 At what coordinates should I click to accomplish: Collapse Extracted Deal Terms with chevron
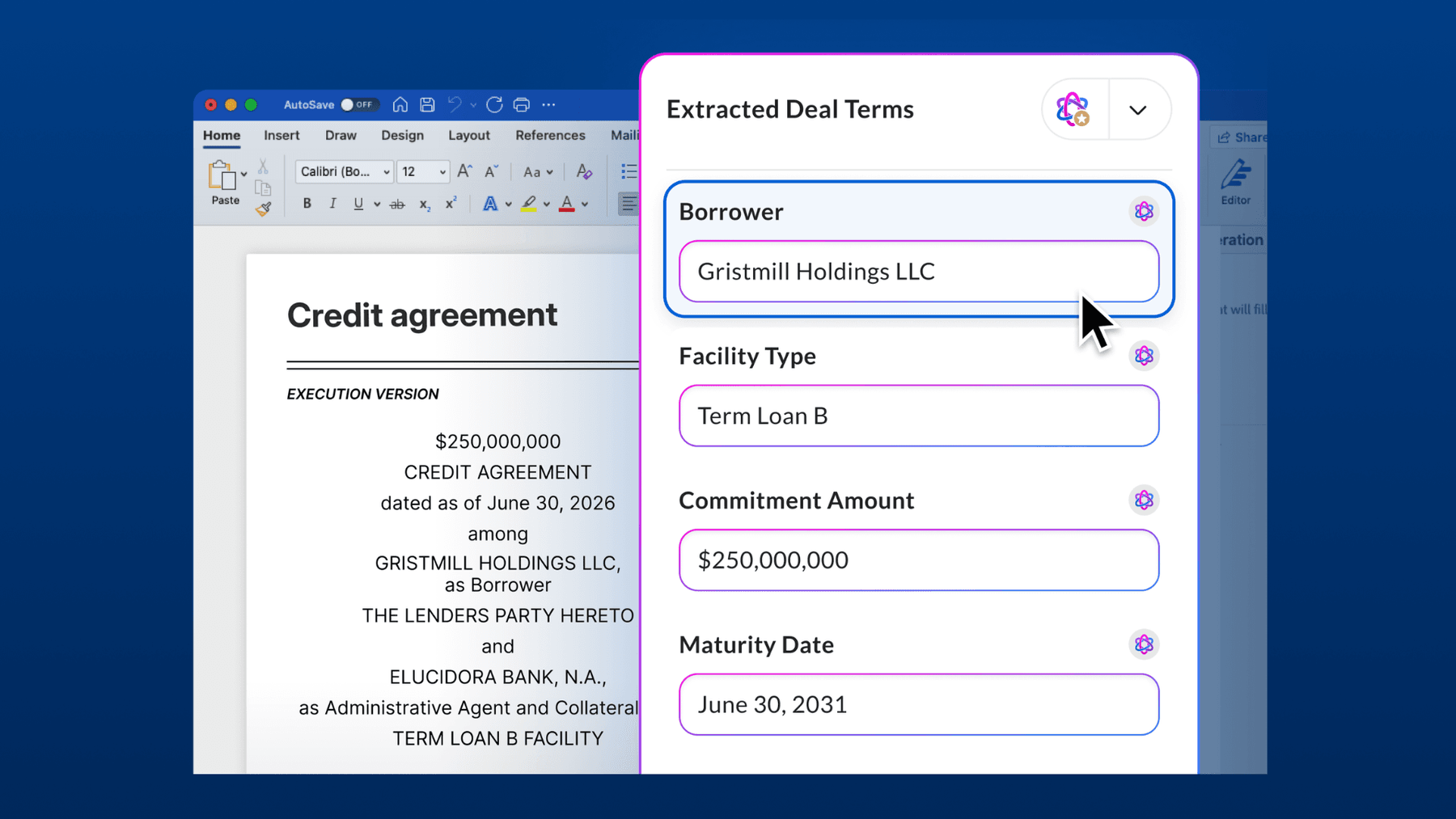(1138, 110)
